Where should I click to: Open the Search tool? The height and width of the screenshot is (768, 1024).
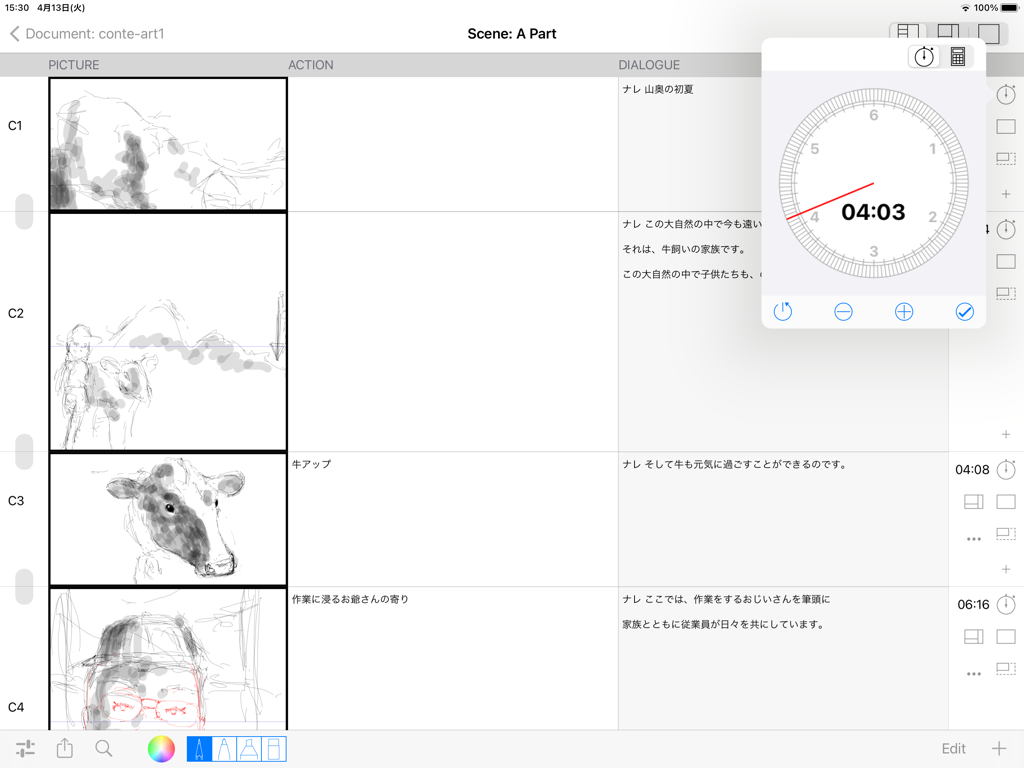click(104, 748)
